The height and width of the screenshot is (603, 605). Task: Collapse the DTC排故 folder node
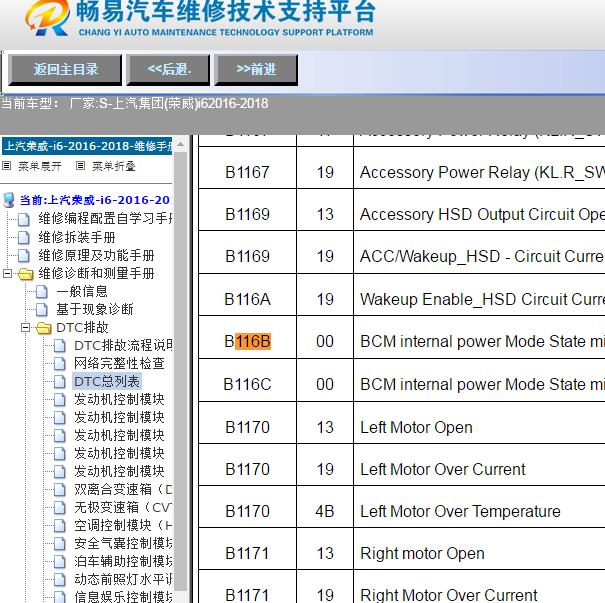[25, 328]
